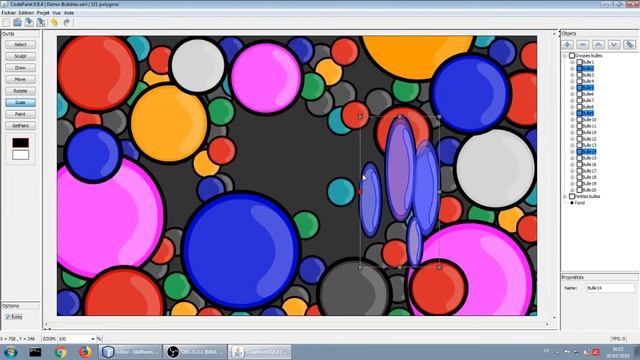Select the Bulle 19 tree row label
Screen dimensions: 640x360
click(x=589, y=184)
